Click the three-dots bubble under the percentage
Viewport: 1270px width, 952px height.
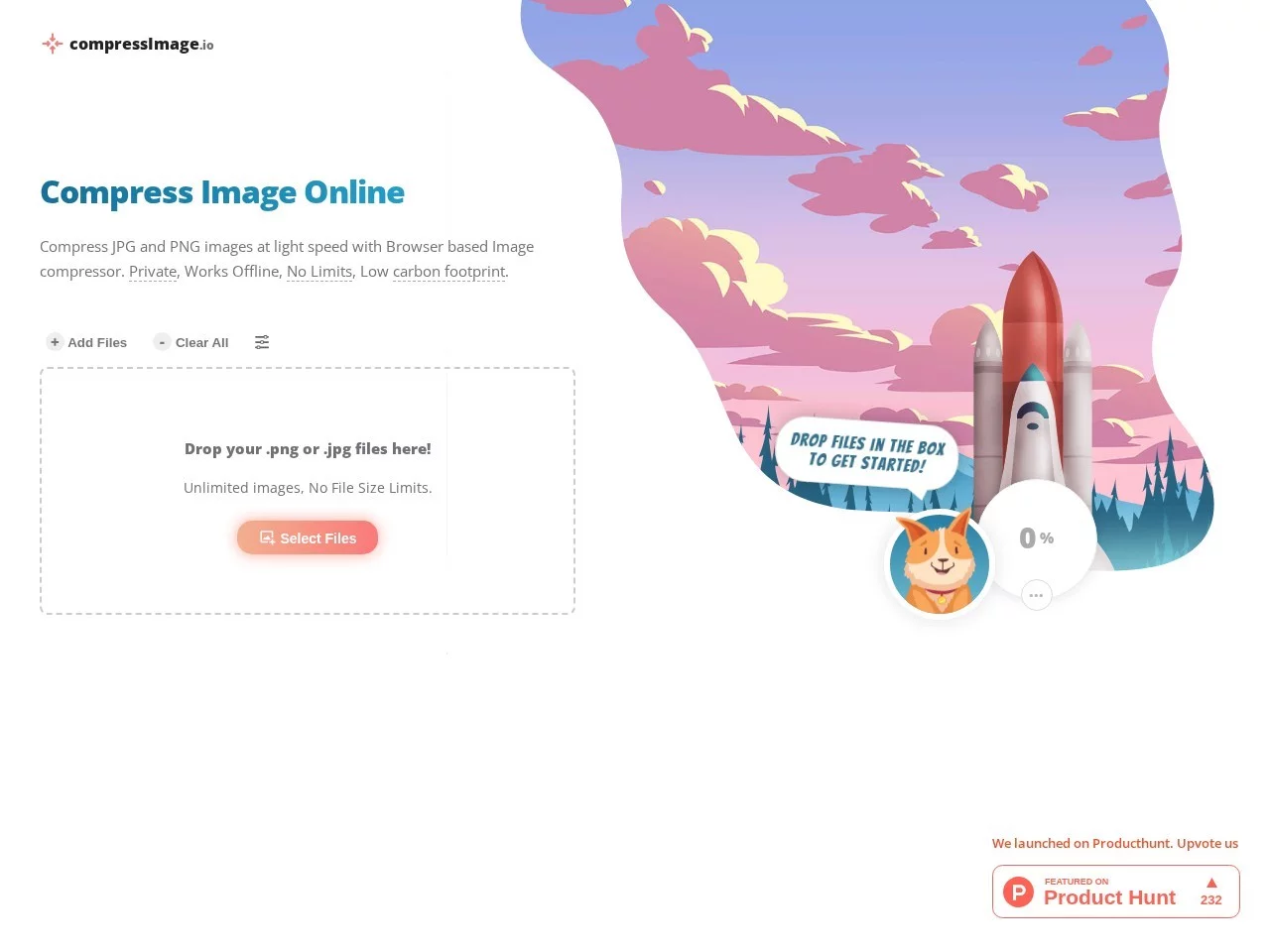(x=1036, y=595)
